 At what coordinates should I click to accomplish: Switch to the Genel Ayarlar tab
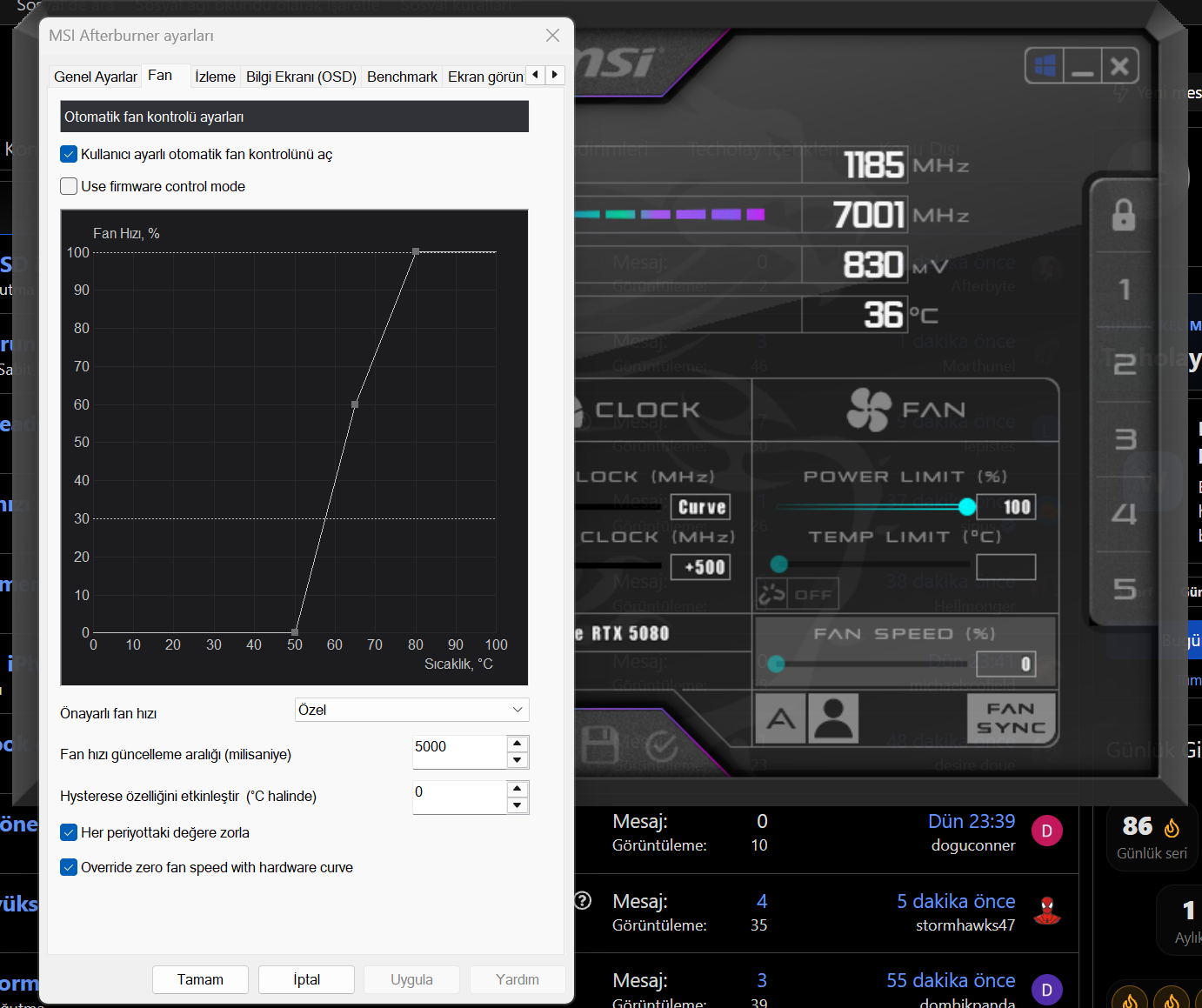click(96, 77)
